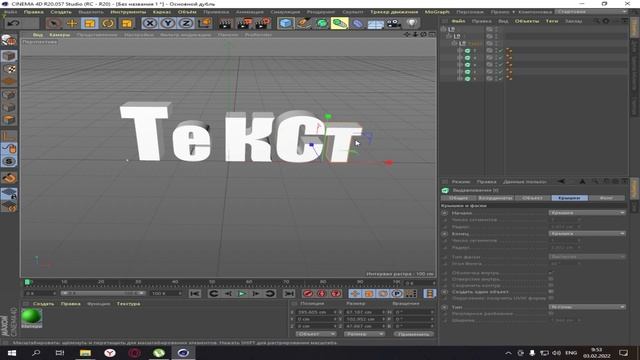The width and height of the screenshot is (640, 360).
Task: Switch to Points mode
Action: coord(9,95)
